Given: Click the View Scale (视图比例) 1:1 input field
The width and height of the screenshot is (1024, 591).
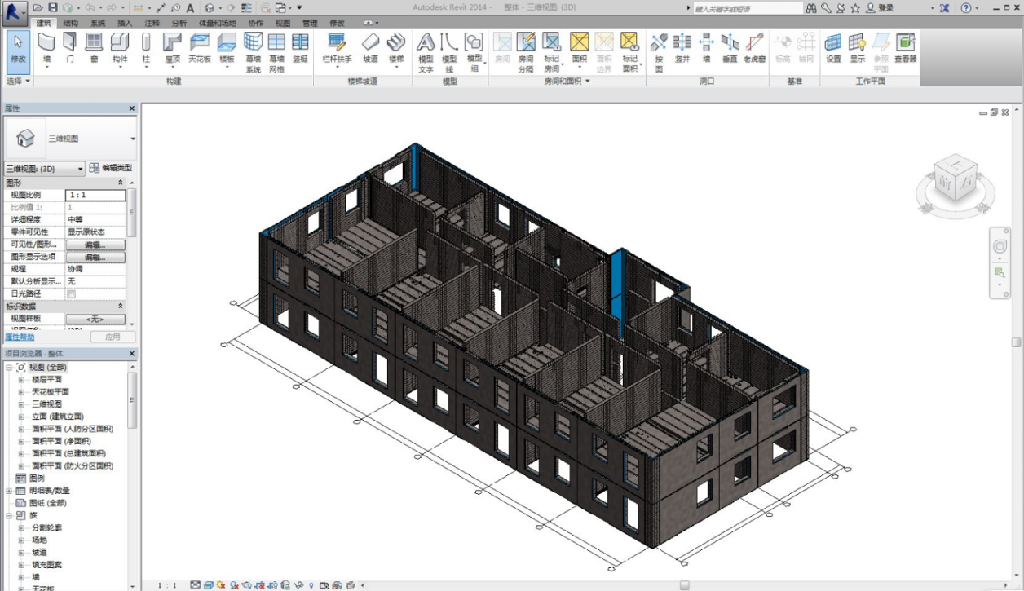Looking at the screenshot, I should pos(95,195).
